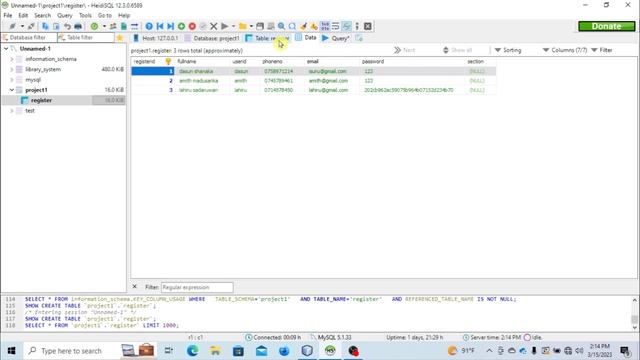Expand the test database node

tap(12, 111)
